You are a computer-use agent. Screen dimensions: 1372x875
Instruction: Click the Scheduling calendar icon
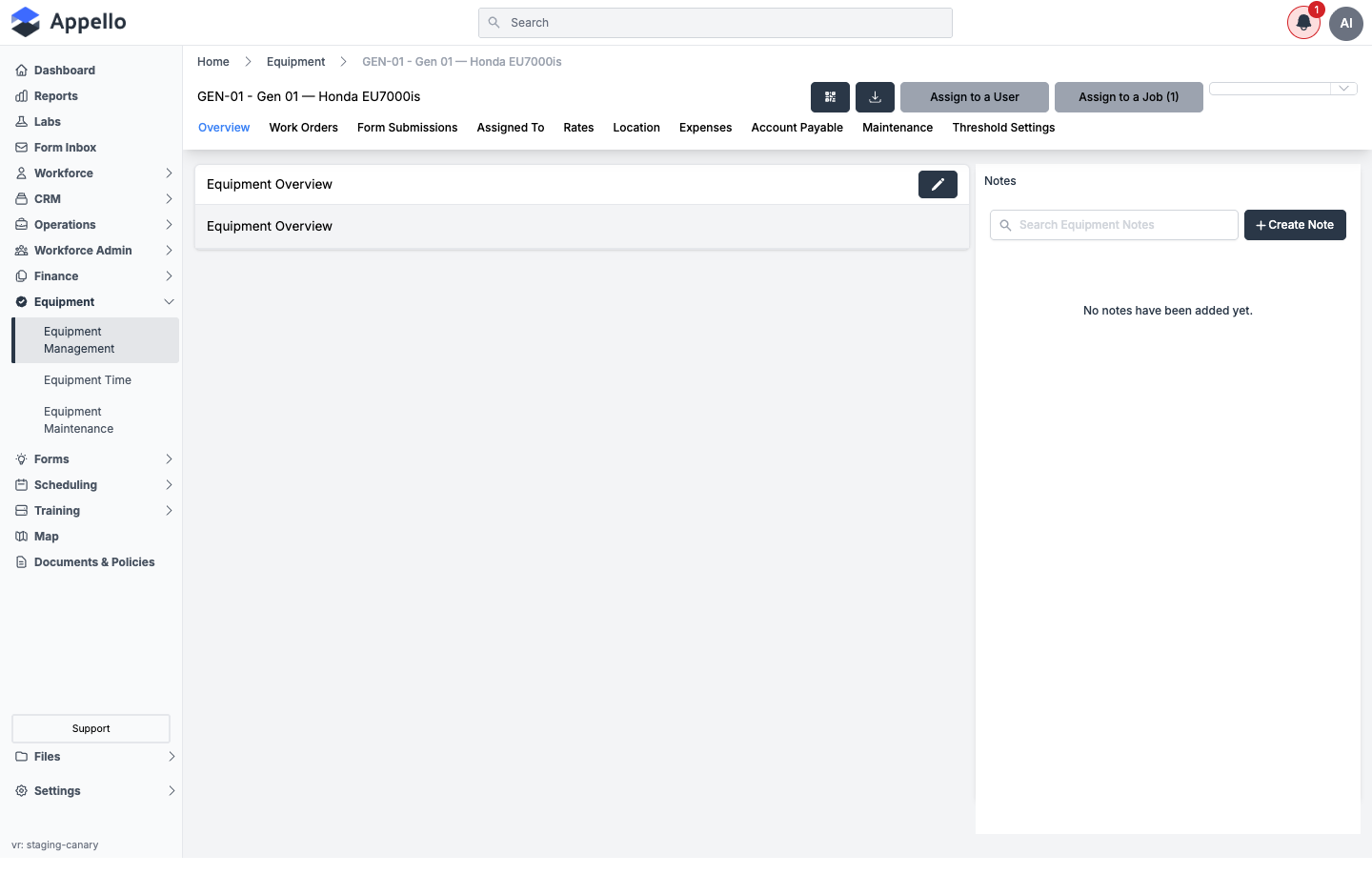click(21, 485)
